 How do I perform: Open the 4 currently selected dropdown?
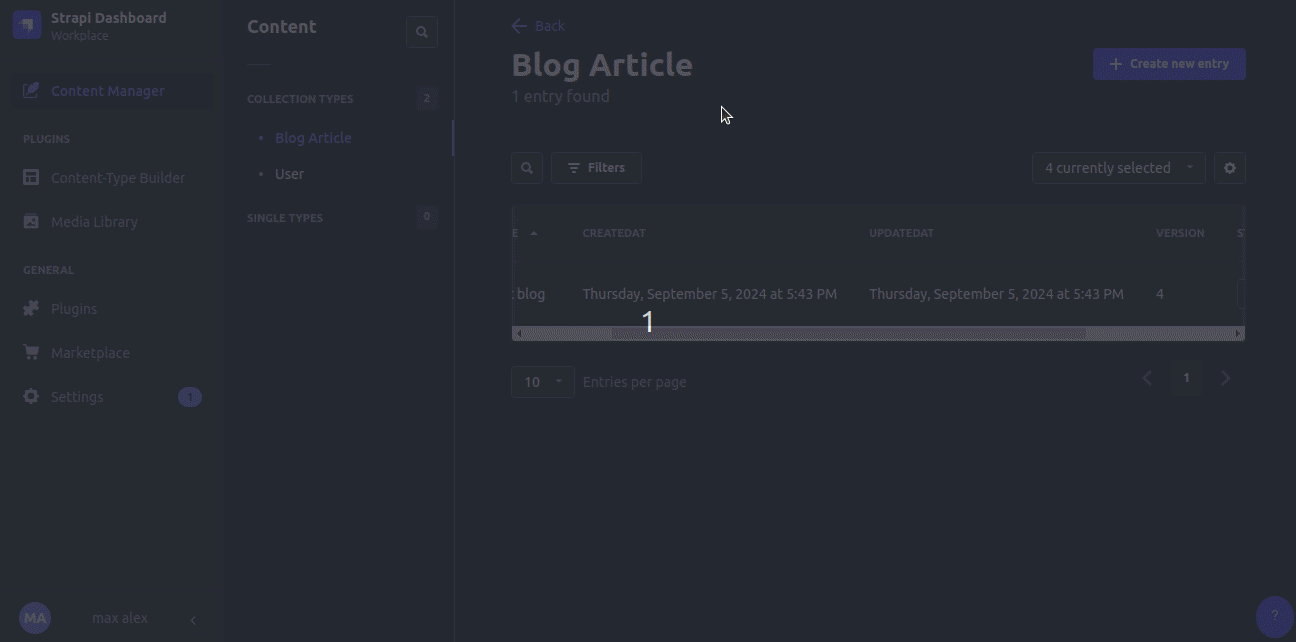tap(1119, 168)
